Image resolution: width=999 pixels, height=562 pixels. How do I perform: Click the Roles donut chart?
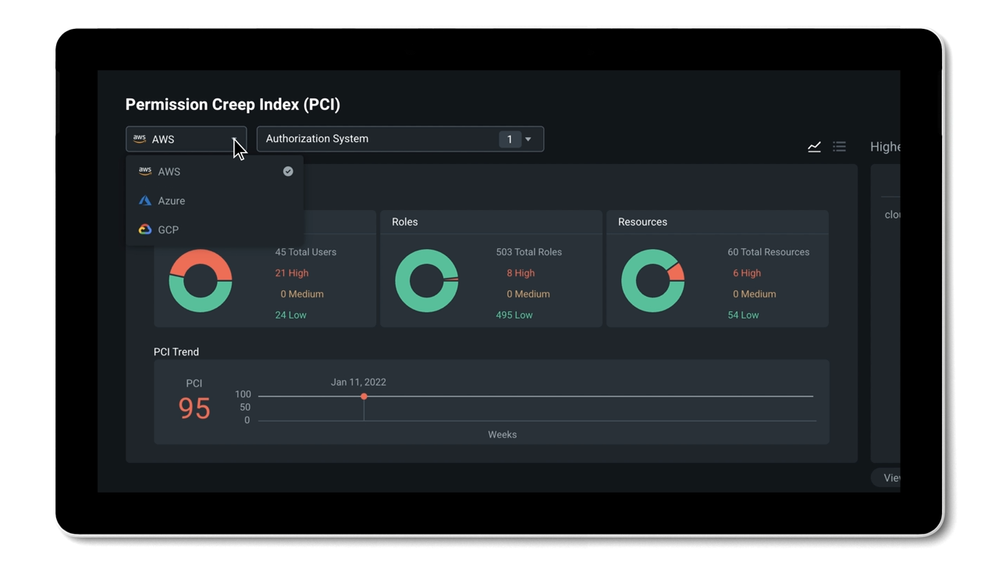point(427,280)
